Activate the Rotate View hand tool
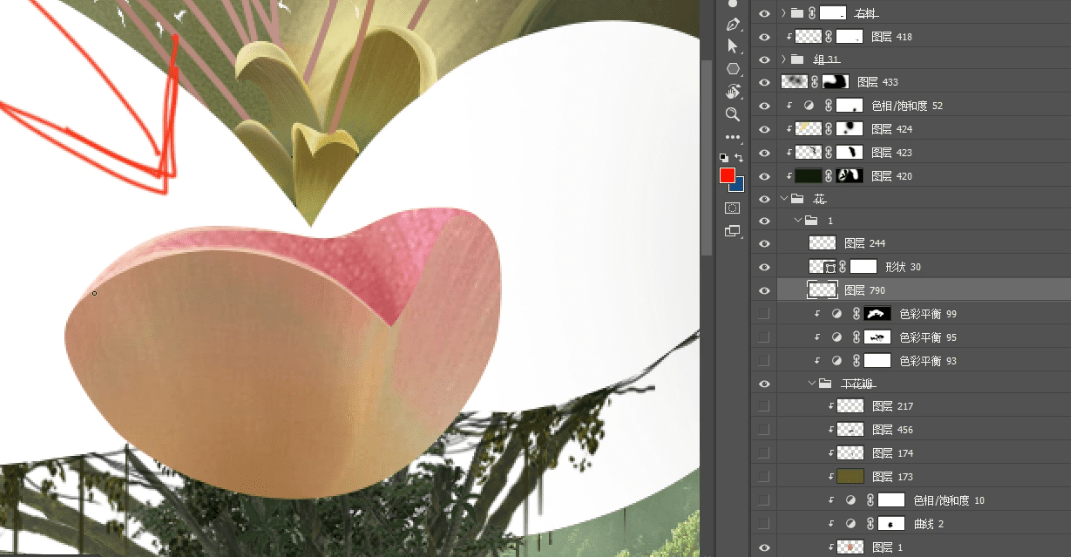This screenshot has width=1071, height=557. (x=733, y=92)
